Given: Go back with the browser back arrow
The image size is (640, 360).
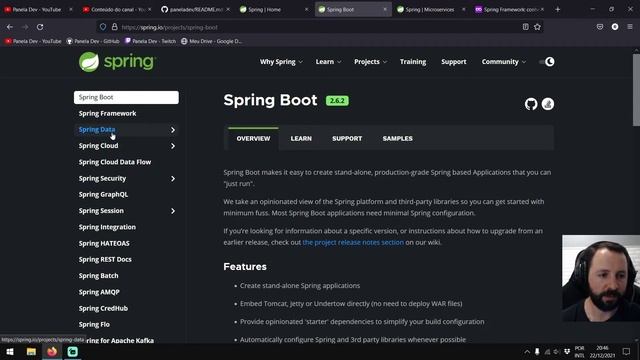Looking at the screenshot, I should point(10,27).
